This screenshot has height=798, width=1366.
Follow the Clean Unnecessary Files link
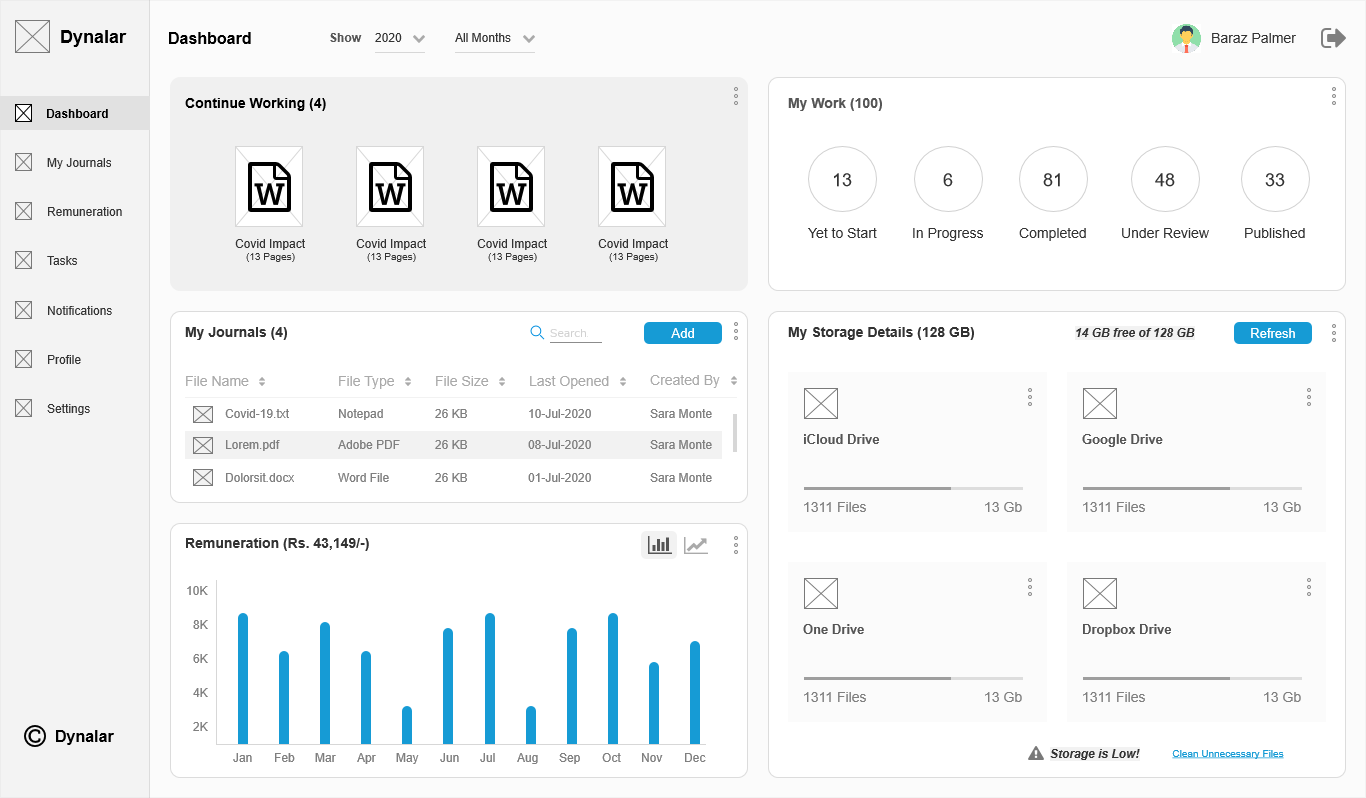[1227, 754]
